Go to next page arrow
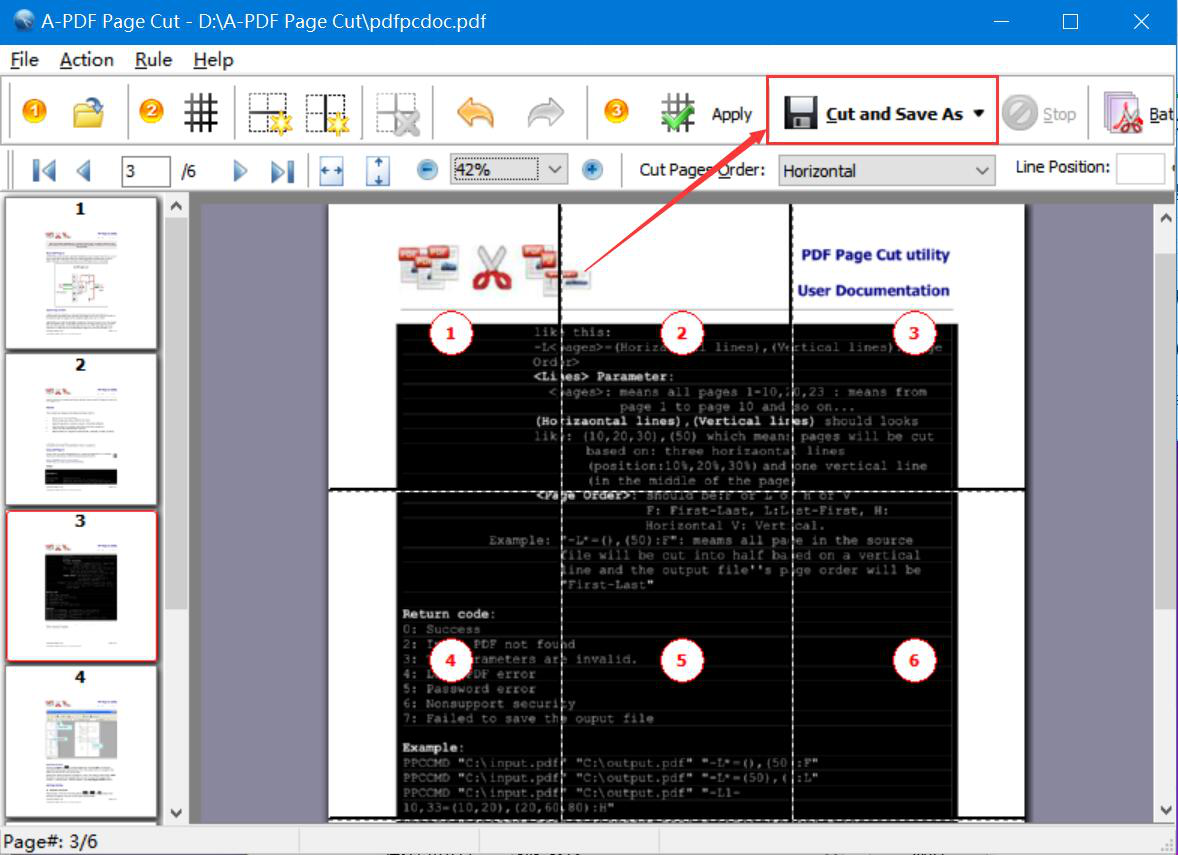This screenshot has height=855, width=1178. click(x=240, y=171)
